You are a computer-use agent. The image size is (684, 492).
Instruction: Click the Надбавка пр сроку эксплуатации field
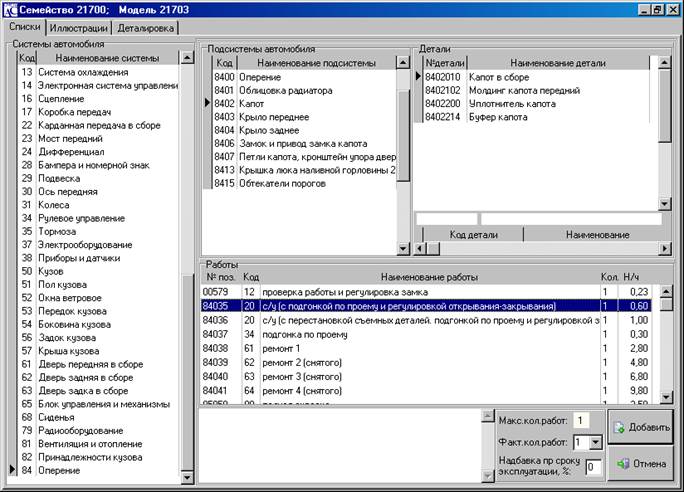click(592, 466)
